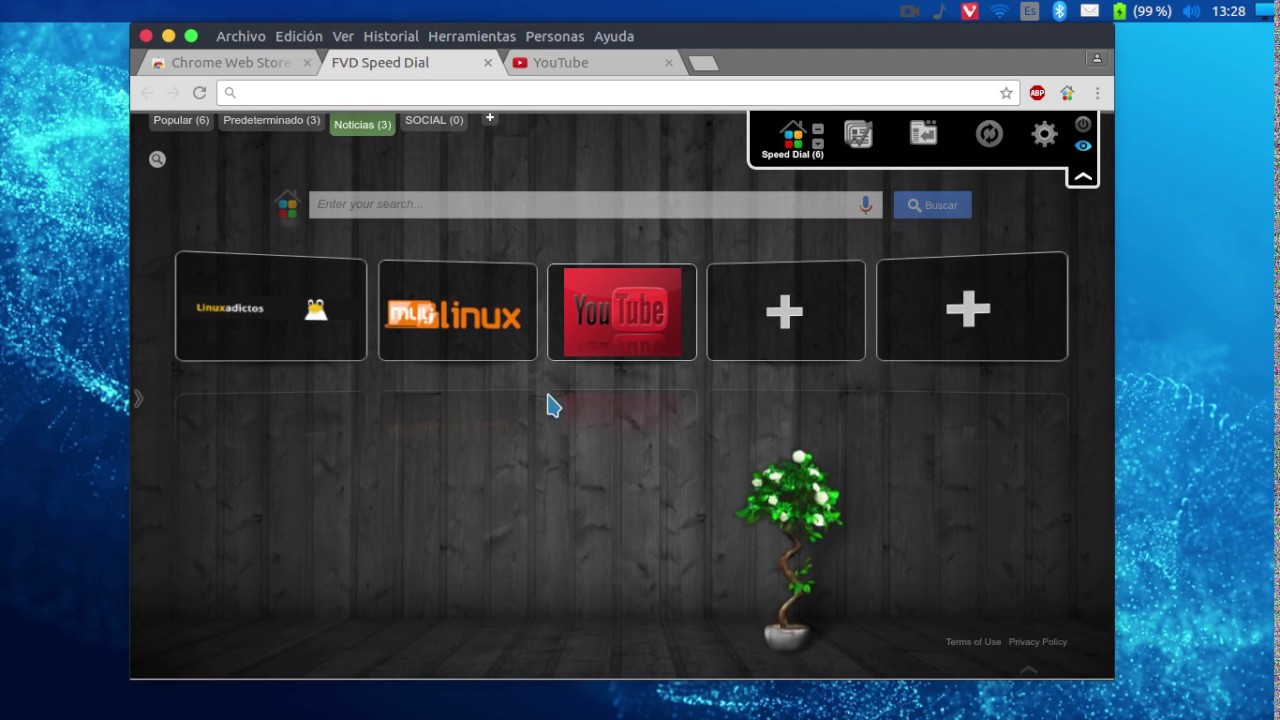Open the Wi-Fi network tray icon
This screenshot has width=1280, height=720.
tap(999, 11)
